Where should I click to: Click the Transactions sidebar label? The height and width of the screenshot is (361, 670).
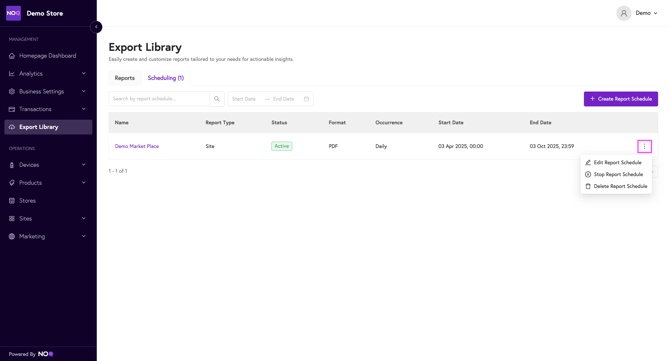[35, 109]
